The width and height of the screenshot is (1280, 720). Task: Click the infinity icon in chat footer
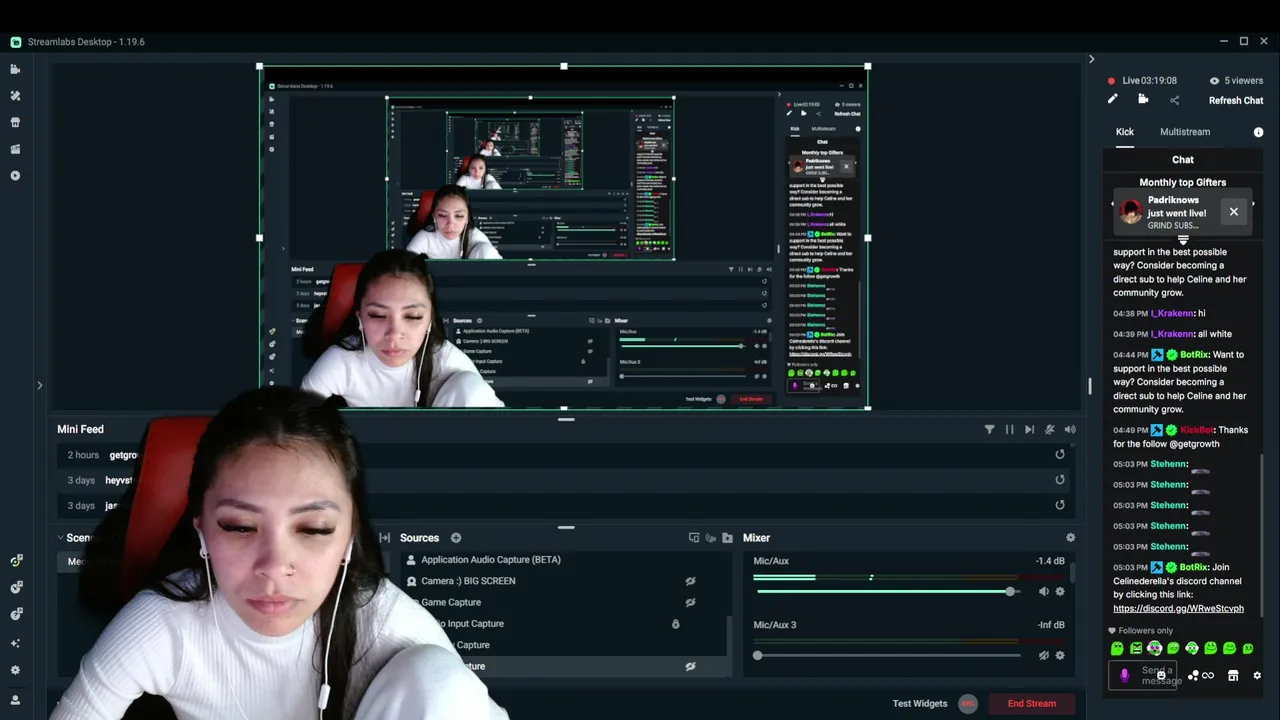(x=1208, y=676)
